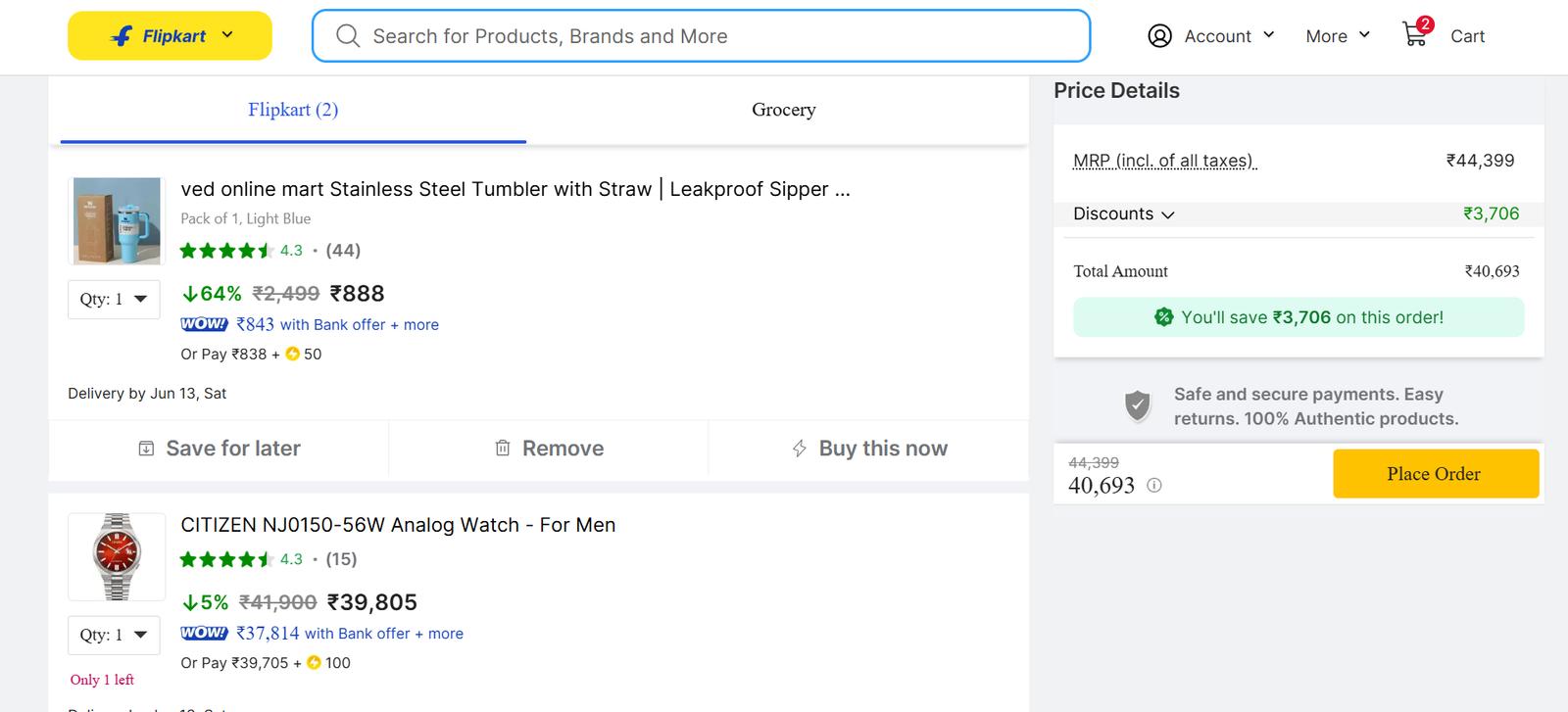Click 'Or Pay ₹39,705' text
The image size is (1568, 712).
pyautogui.click(x=234, y=663)
